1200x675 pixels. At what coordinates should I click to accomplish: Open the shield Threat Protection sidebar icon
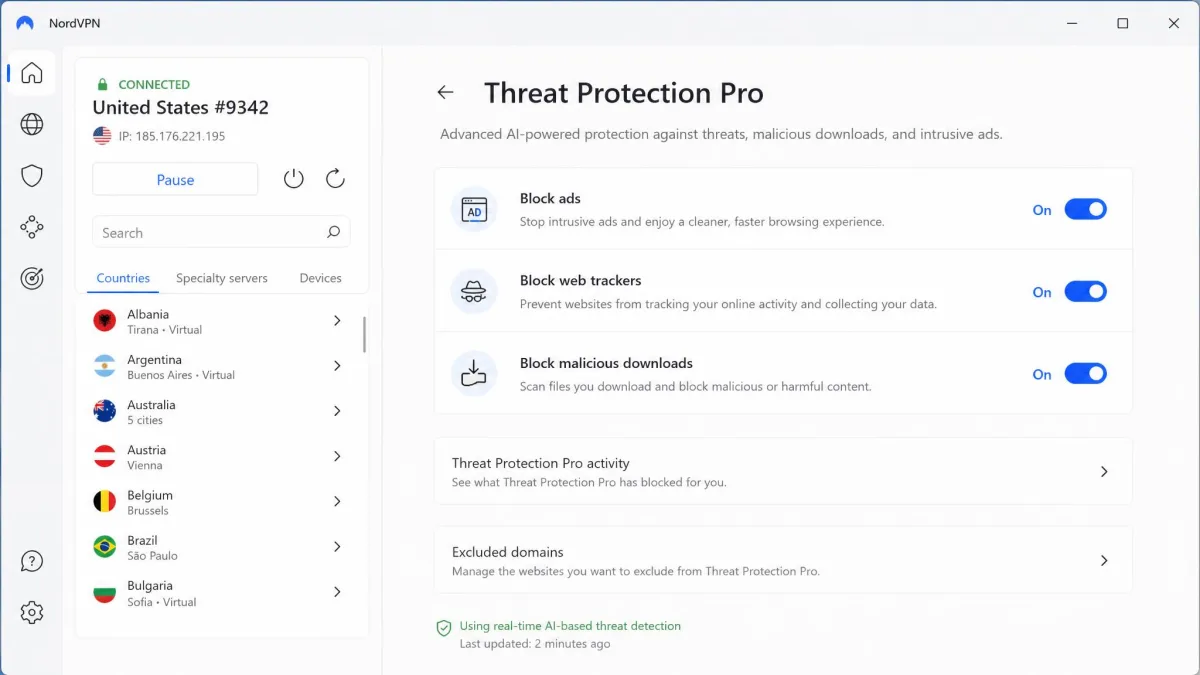point(32,176)
